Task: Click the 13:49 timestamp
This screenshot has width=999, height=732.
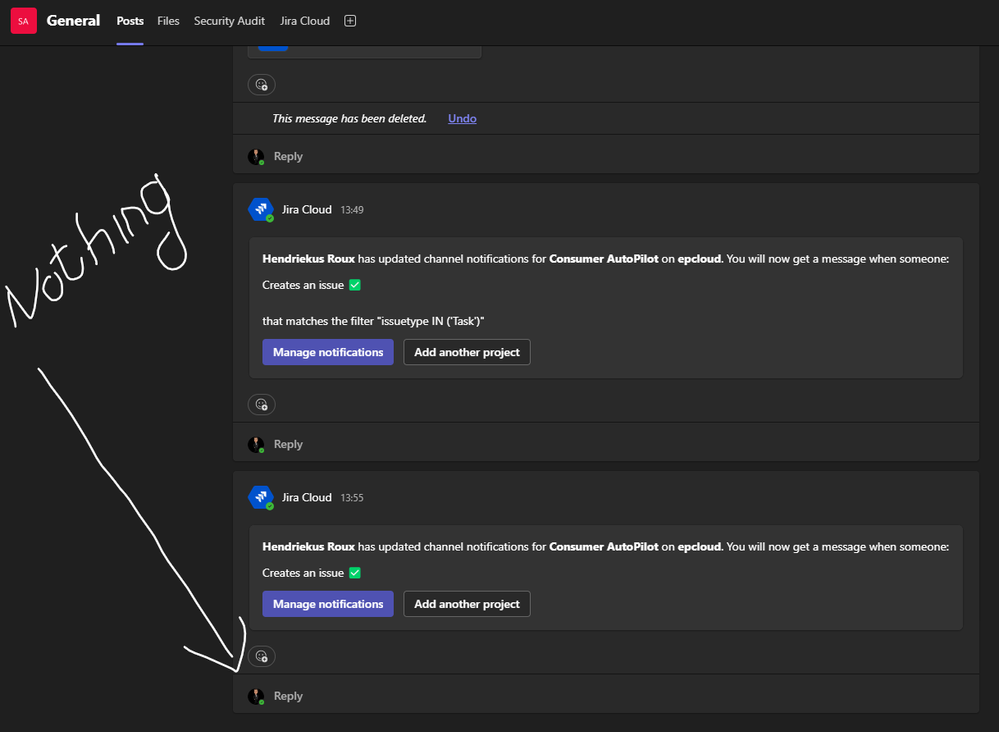Action: (x=352, y=210)
